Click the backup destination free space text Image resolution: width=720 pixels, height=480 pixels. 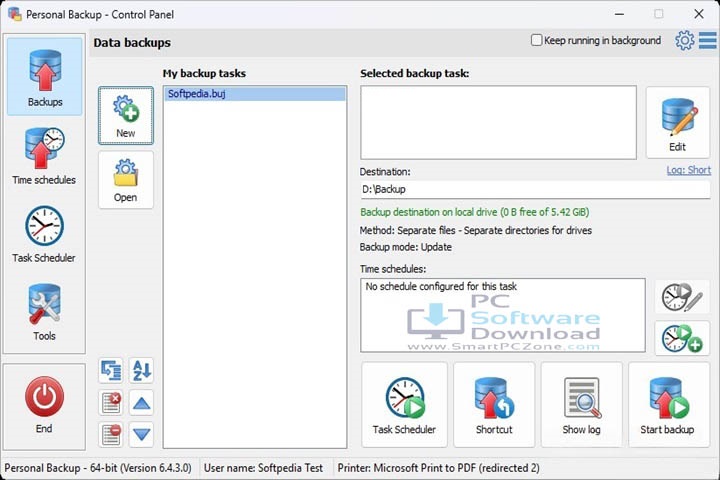474,212
